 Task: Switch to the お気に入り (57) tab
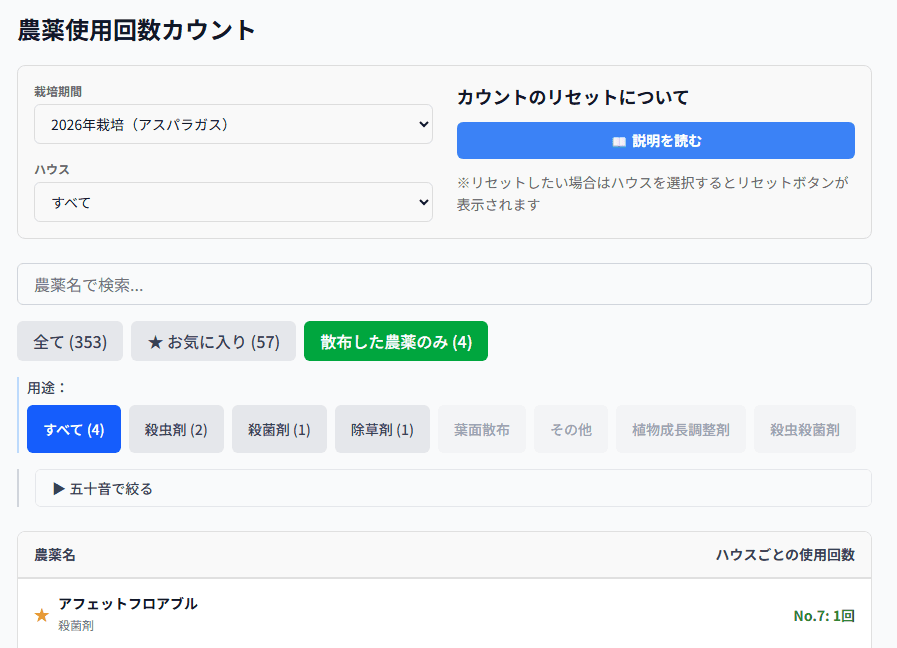pyautogui.click(x=213, y=341)
